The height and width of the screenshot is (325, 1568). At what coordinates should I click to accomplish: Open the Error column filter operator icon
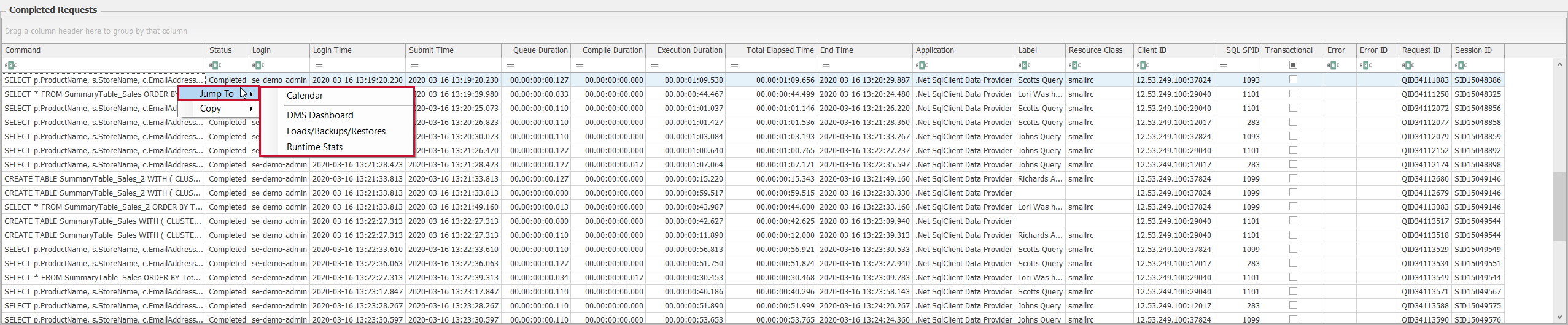(x=1333, y=65)
